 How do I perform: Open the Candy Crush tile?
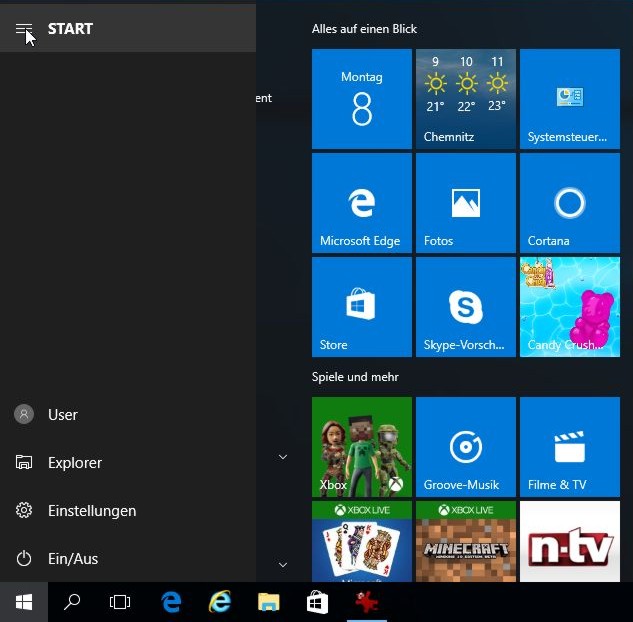click(x=570, y=307)
